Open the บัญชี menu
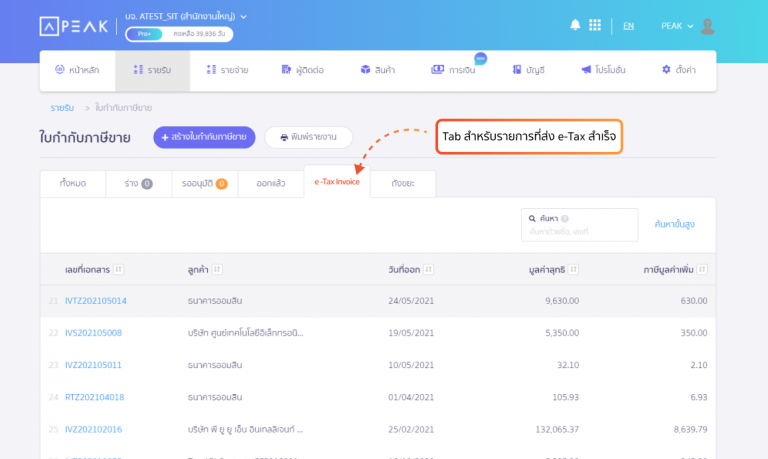 point(528,70)
